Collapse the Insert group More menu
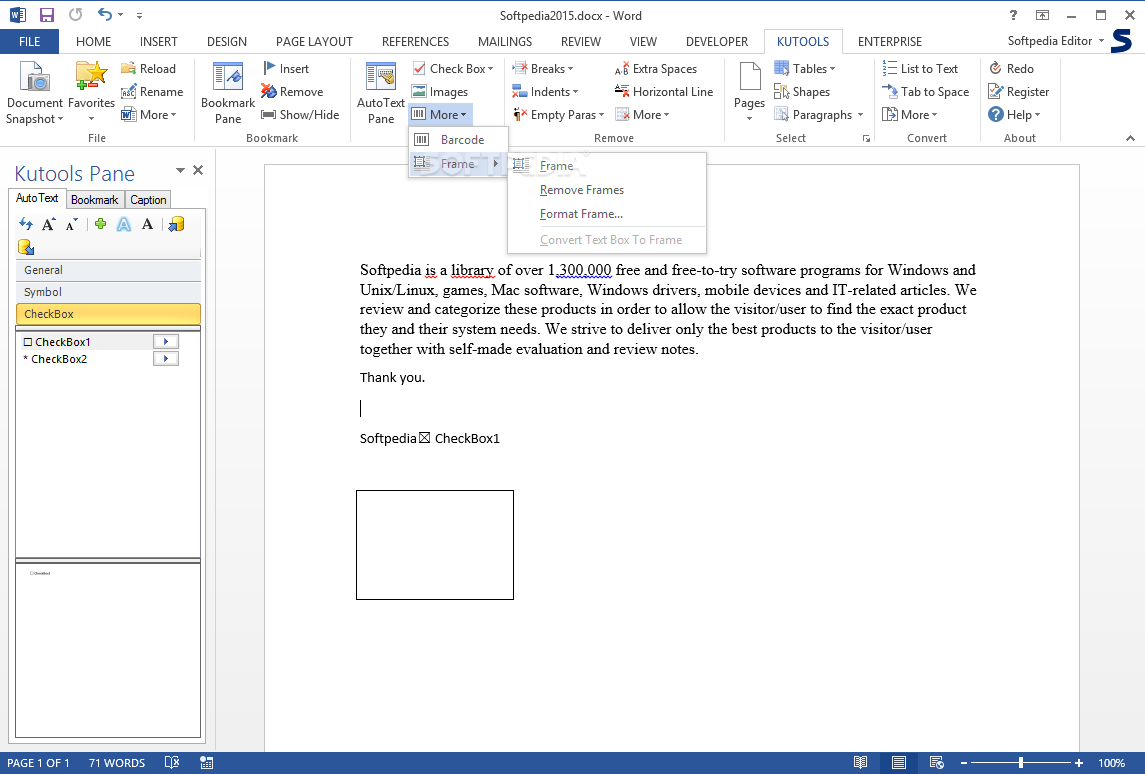 440,115
